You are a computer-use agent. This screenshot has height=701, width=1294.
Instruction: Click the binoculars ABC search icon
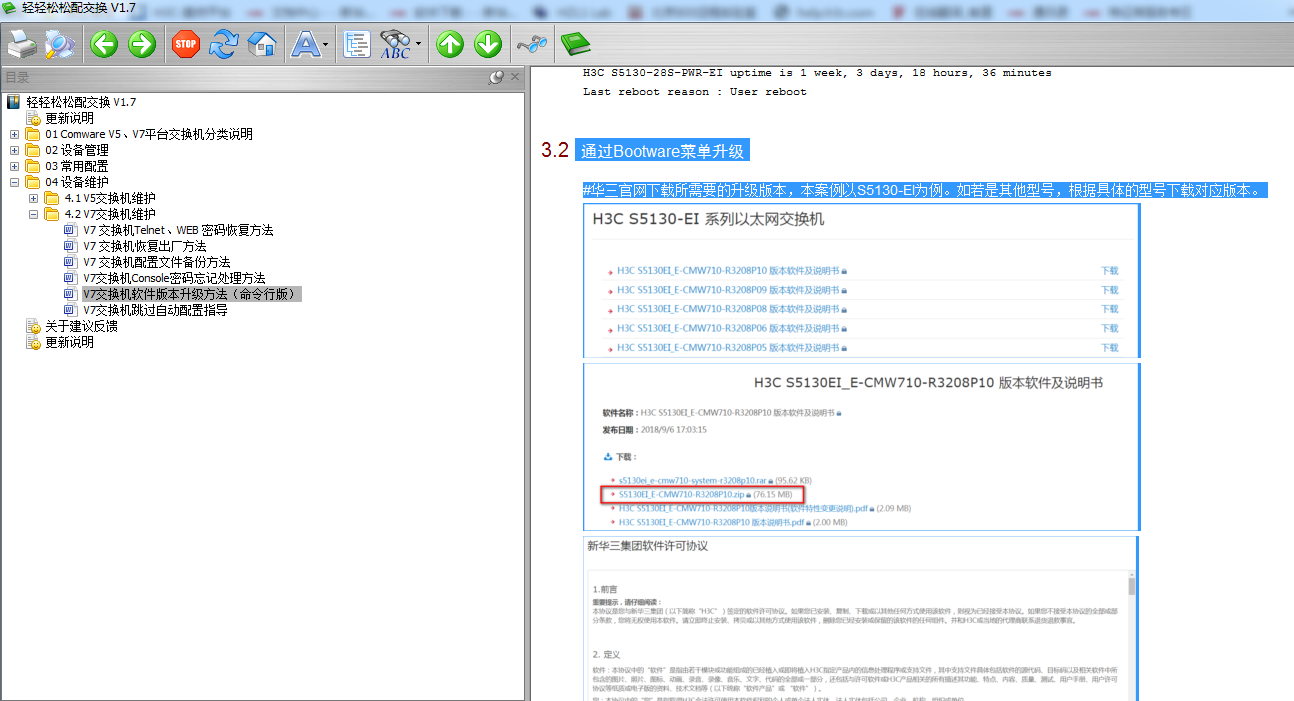tap(396, 44)
